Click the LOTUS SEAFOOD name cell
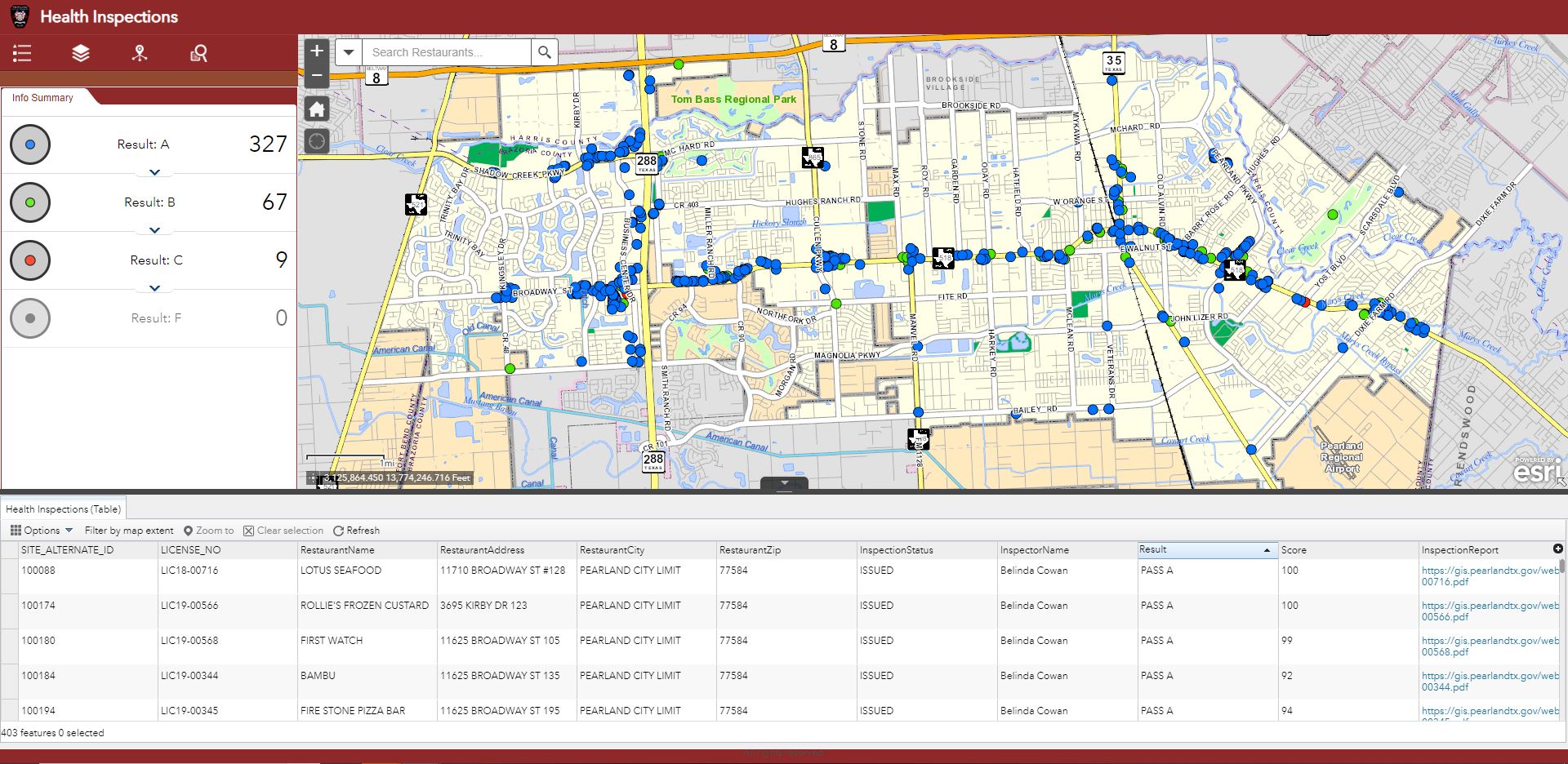Viewport: 1568px width, 764px height. click(x=367, y=576)
